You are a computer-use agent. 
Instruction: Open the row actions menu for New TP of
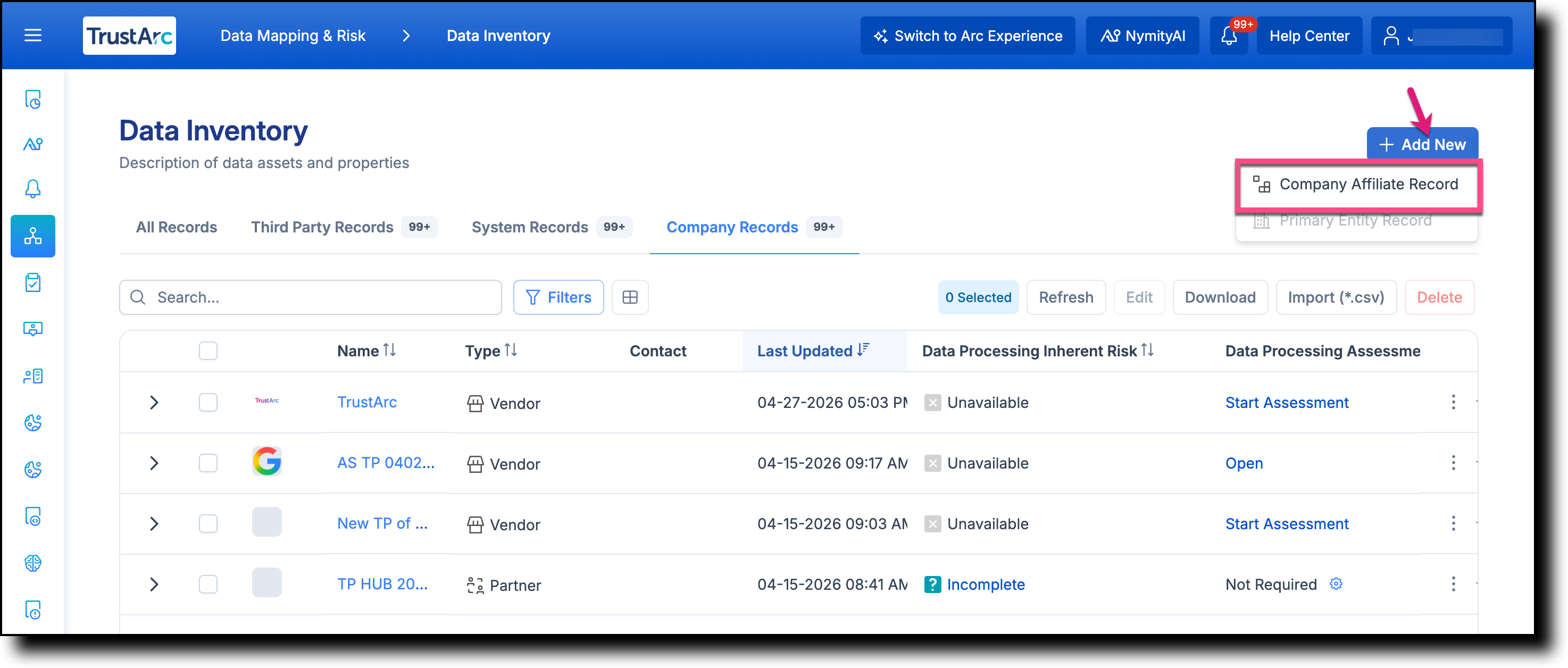tap(1453, 524)
